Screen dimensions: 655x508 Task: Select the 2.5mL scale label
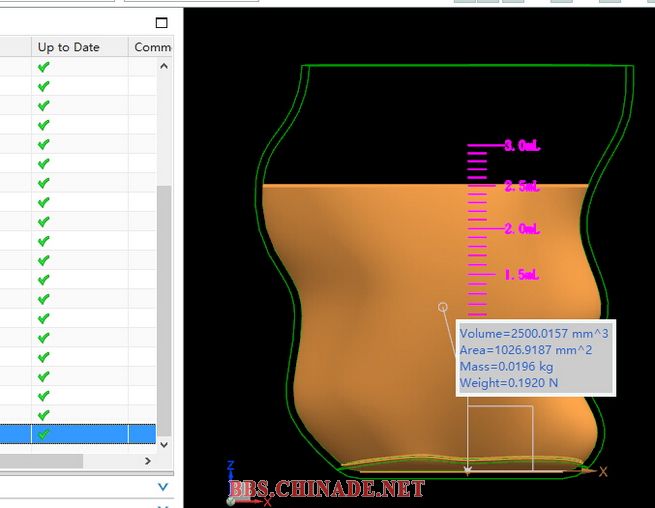522,186
